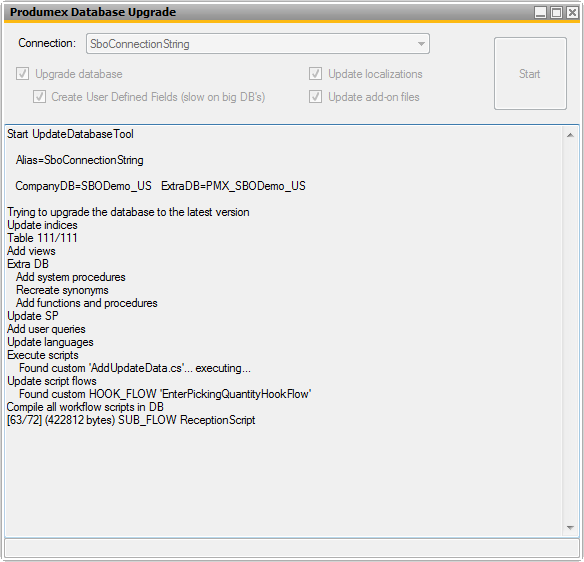The width and height of the screenshot is (584, 562).
Task: Toggle the Upgrade database checkbox
Action: (22, 73)
